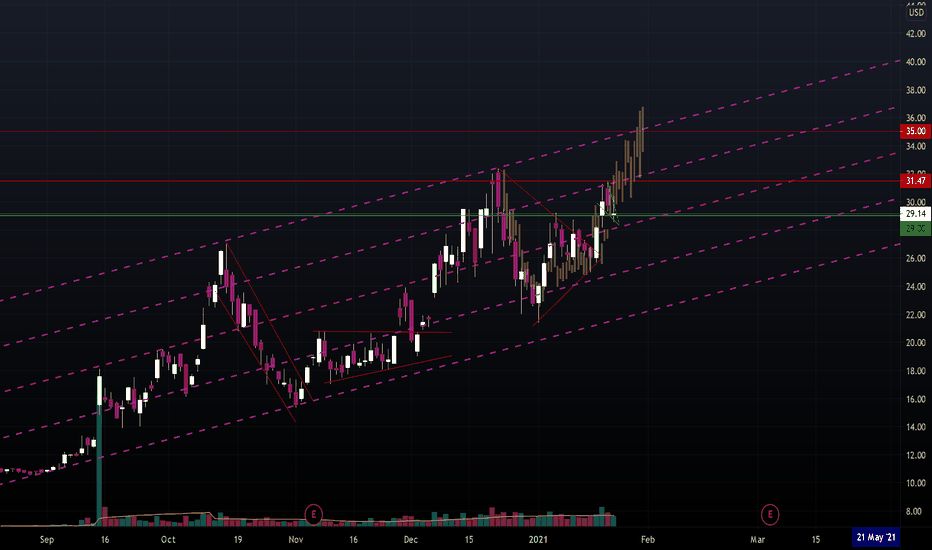The height and width of the screenshot is (550, 932).
Task: Click the white 29.14 current price label
Action: (915, 213)
